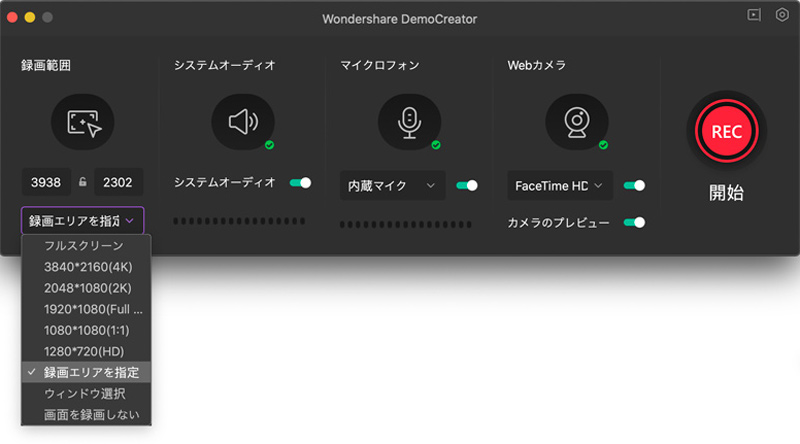Open the video editor icon in title bar
800x444 pixels.
754,15
